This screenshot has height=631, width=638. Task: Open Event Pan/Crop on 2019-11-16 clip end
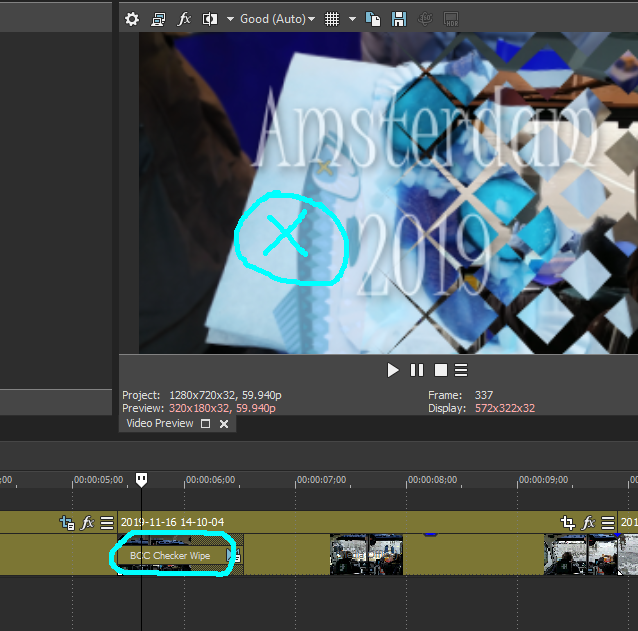[x=568, y=522]
